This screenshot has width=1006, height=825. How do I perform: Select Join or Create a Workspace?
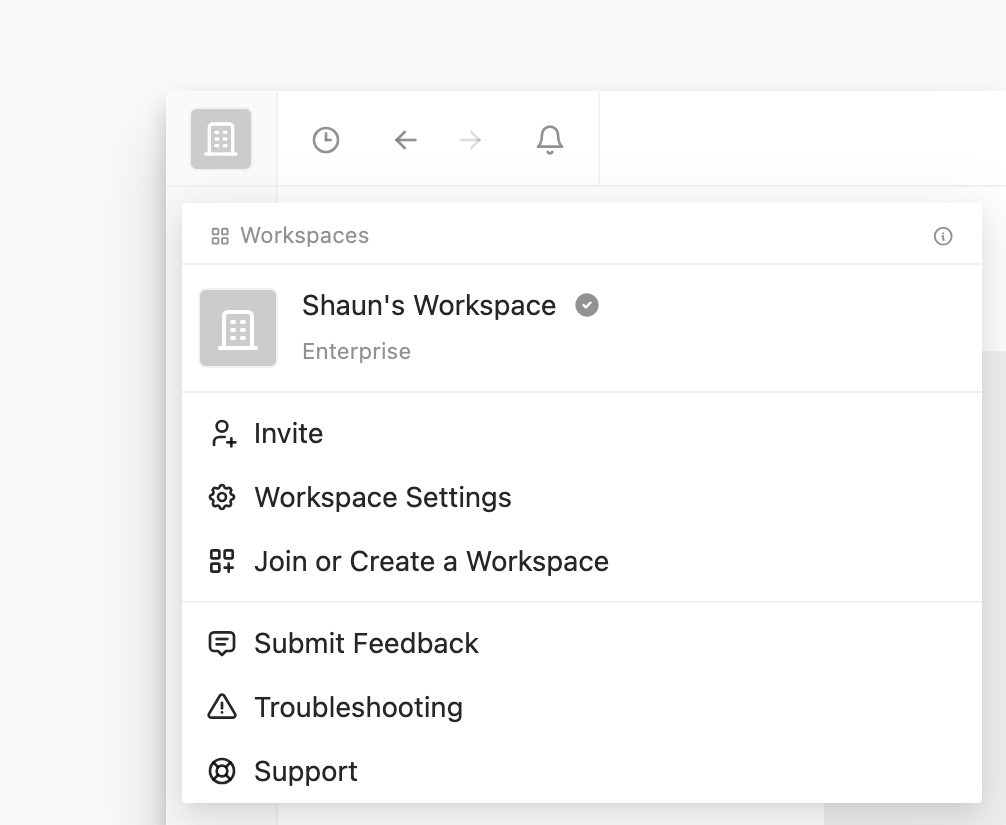[x=431, y=562]
